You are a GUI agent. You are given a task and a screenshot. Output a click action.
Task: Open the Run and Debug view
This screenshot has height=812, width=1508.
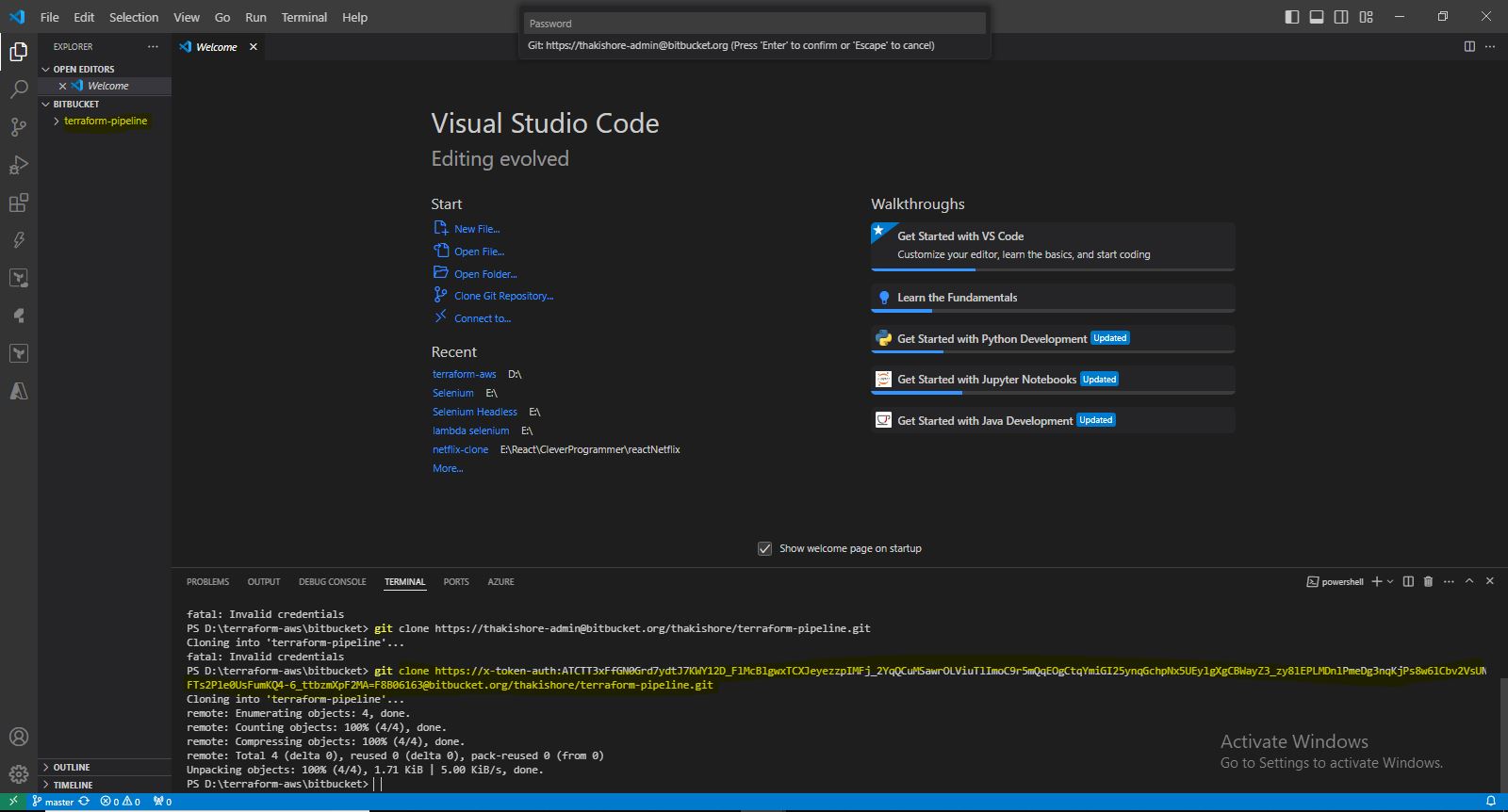point(19,165)
